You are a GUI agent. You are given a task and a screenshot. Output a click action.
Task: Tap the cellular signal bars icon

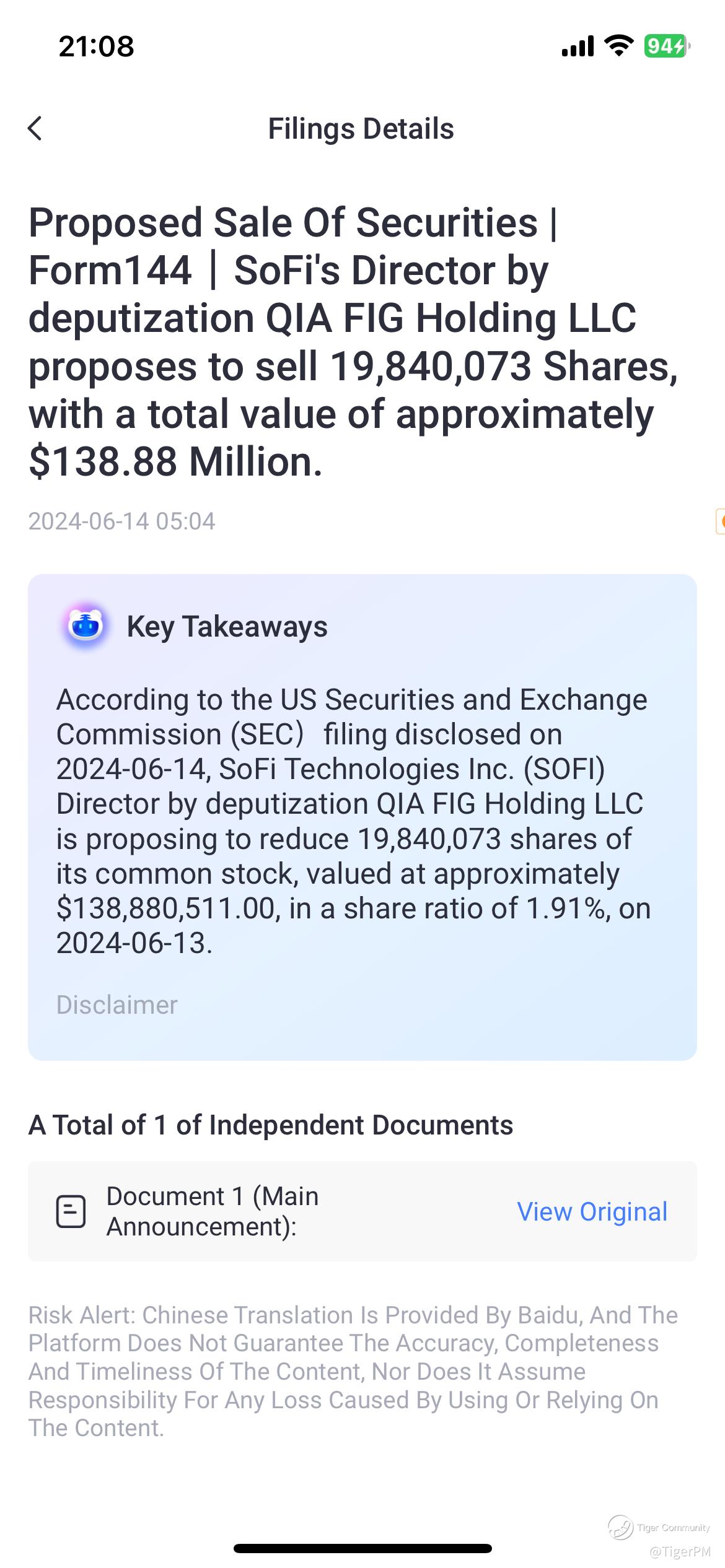(x=578, y=46)
